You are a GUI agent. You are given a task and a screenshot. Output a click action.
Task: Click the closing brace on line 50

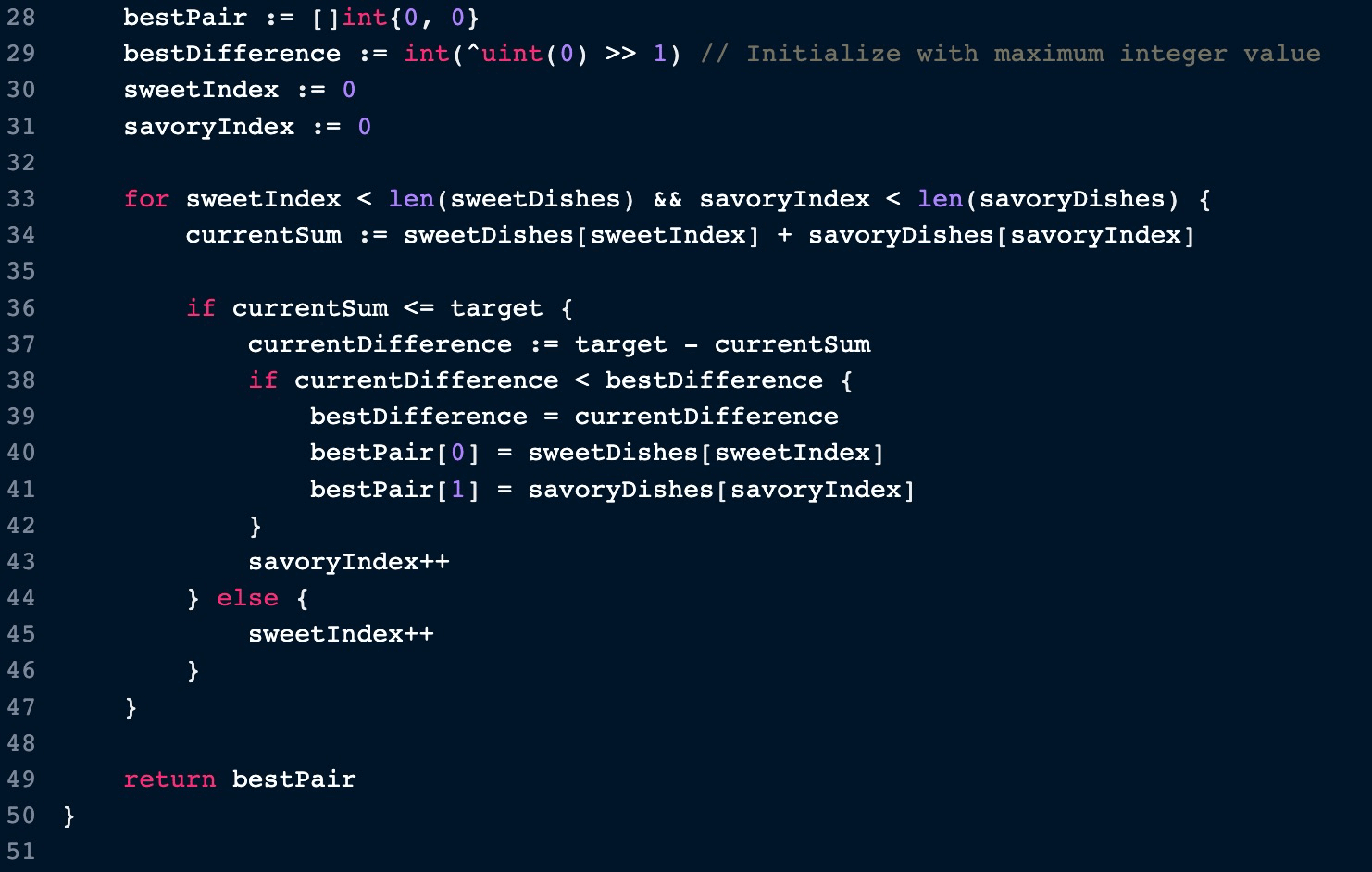[x=69, y=816]
